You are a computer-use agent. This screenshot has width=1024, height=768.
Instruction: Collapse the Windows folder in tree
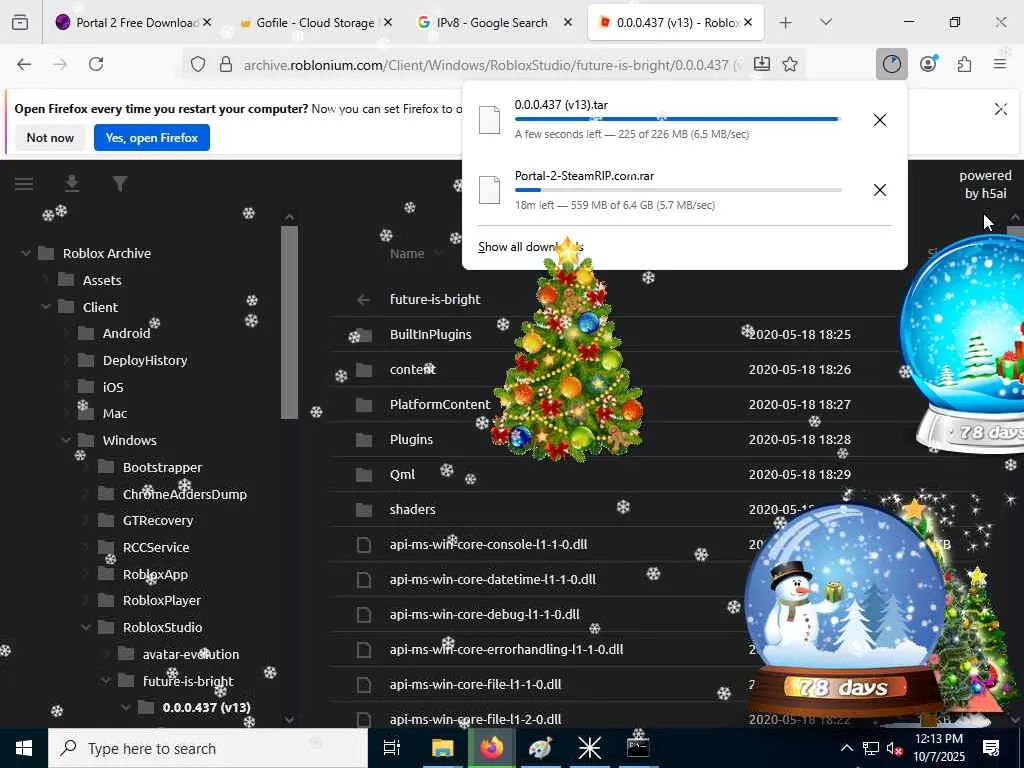[66, 440]
